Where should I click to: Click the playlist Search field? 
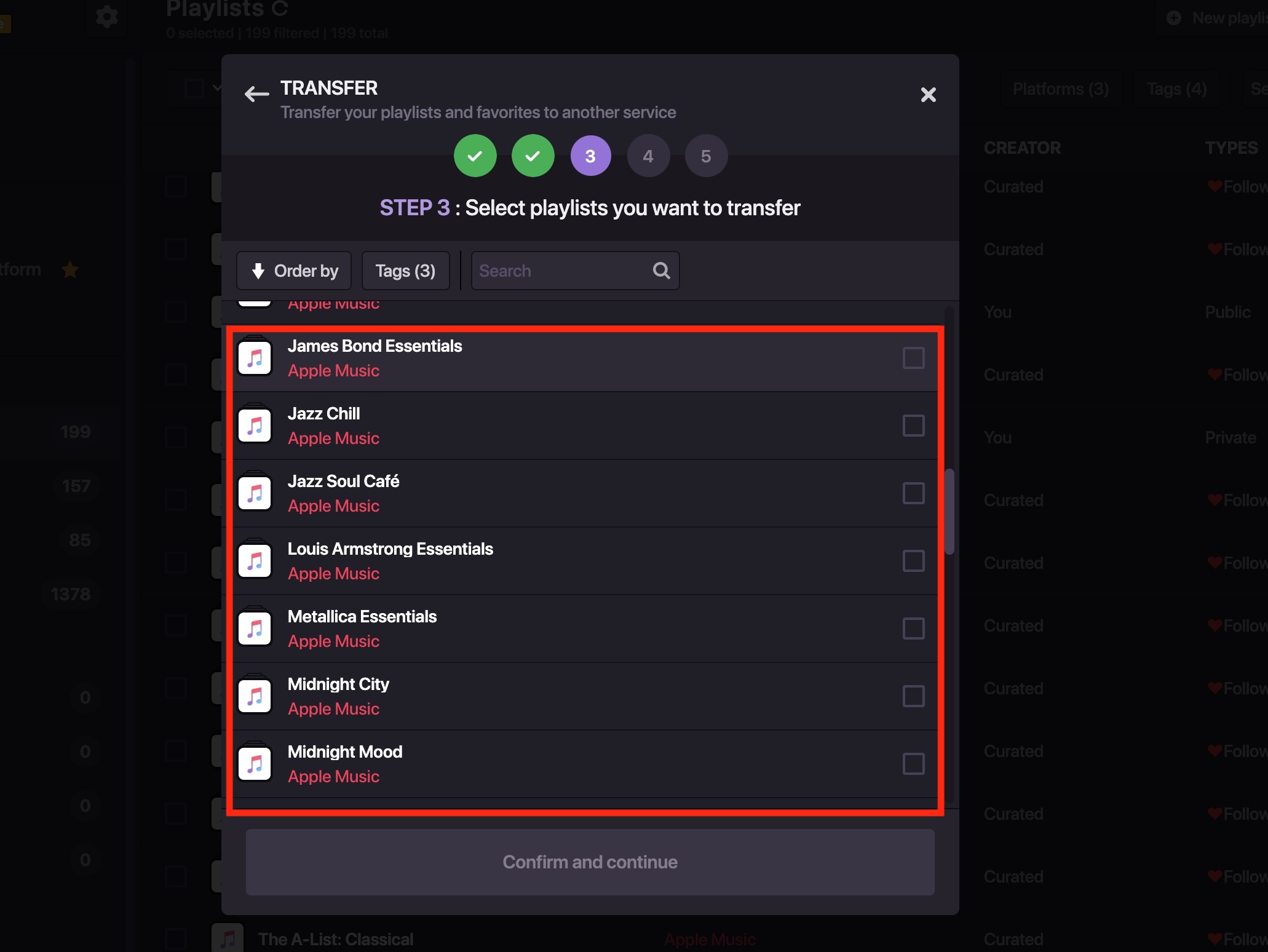pos(575,271)
